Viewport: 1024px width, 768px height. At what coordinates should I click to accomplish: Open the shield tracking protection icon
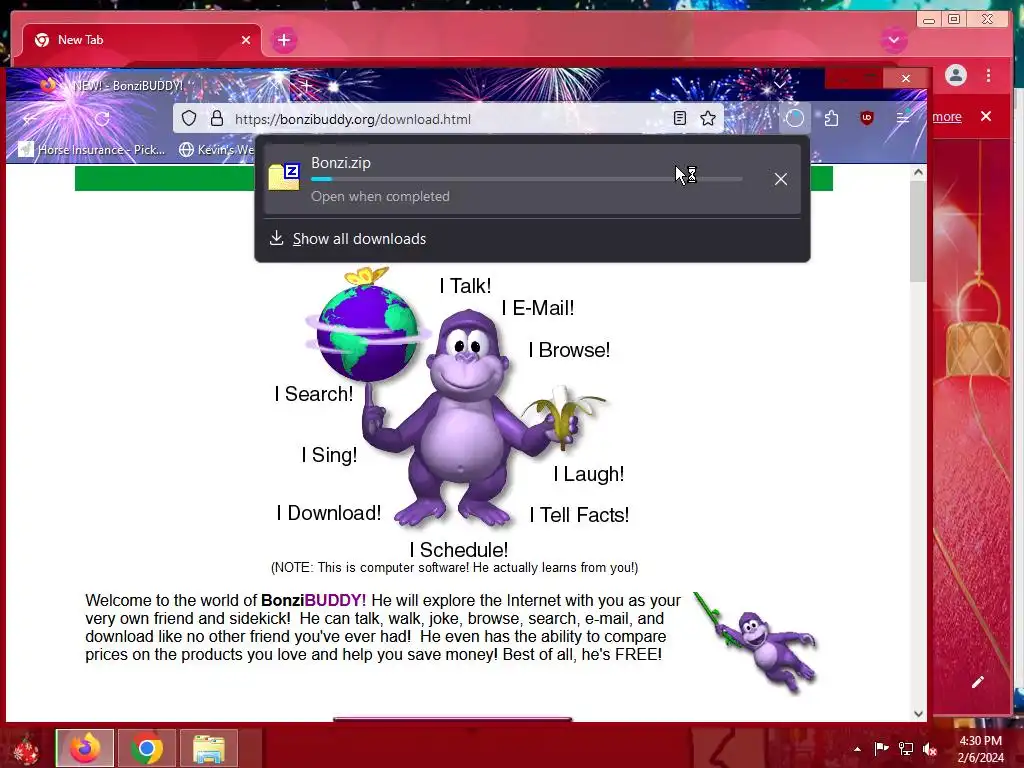tap(189, 118)
